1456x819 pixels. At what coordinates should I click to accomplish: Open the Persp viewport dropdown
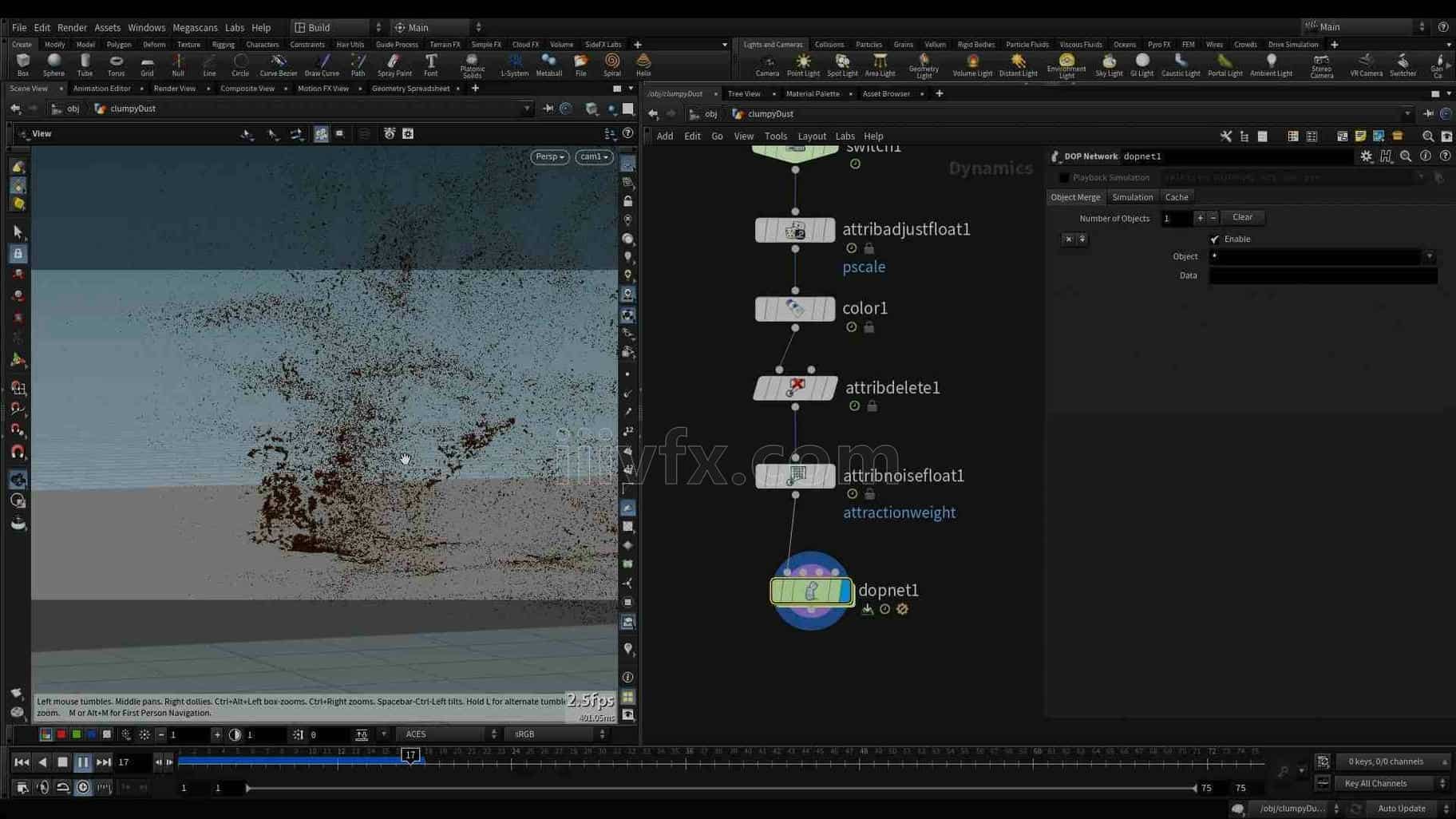click(550, 157)
